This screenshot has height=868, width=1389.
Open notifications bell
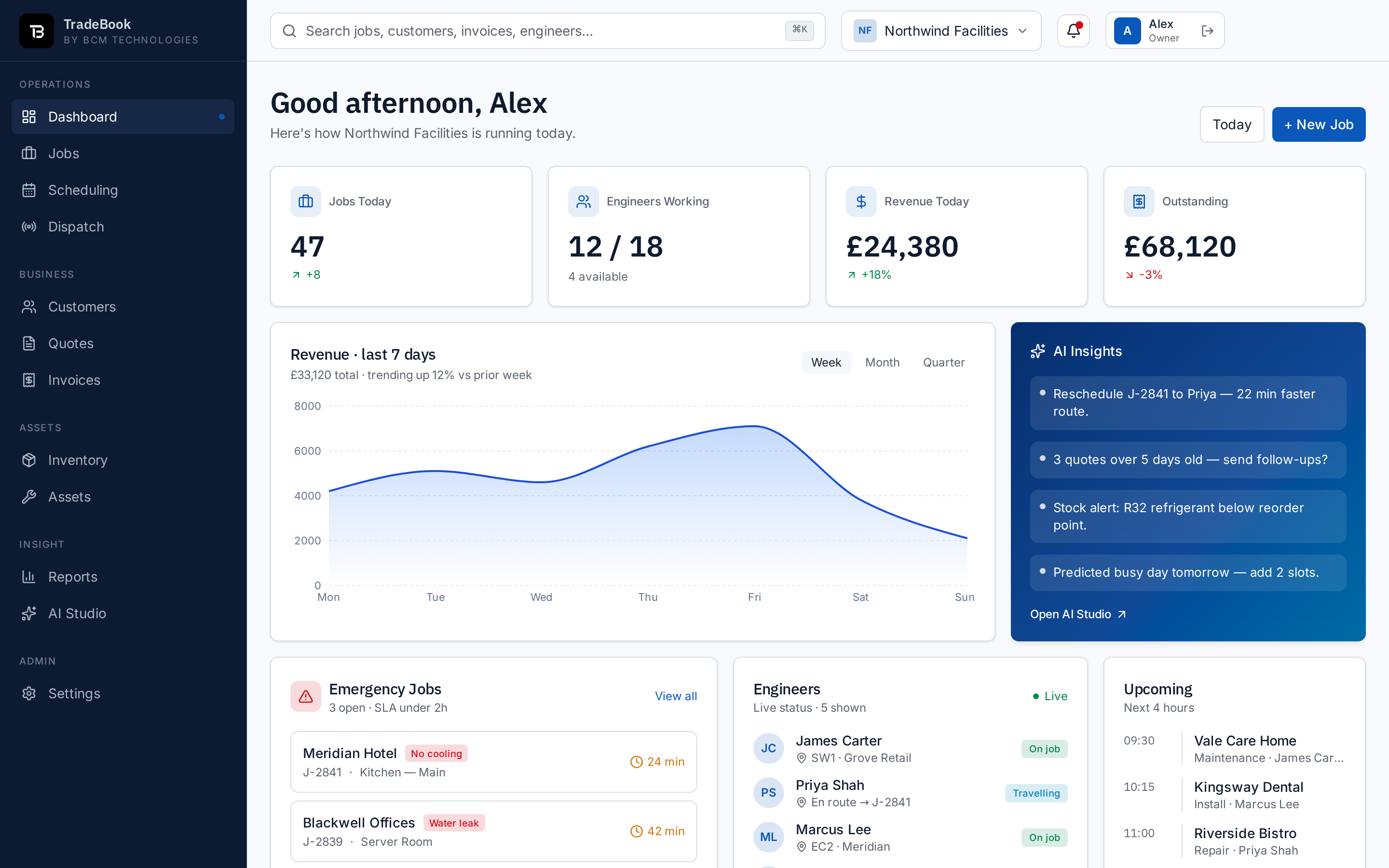[x=1073, y=31]
